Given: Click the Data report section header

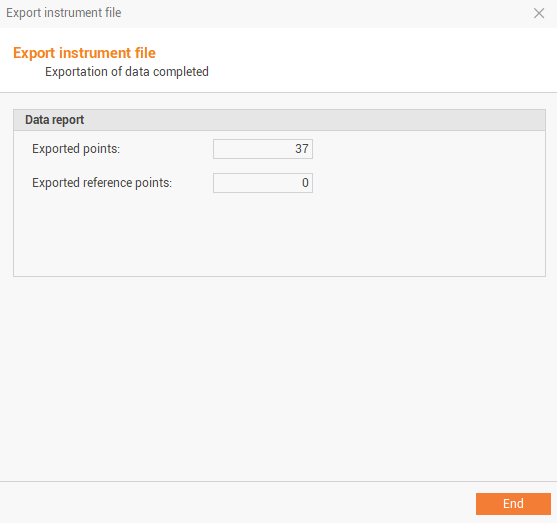Looking at the screenshot, I should [279, 120].
